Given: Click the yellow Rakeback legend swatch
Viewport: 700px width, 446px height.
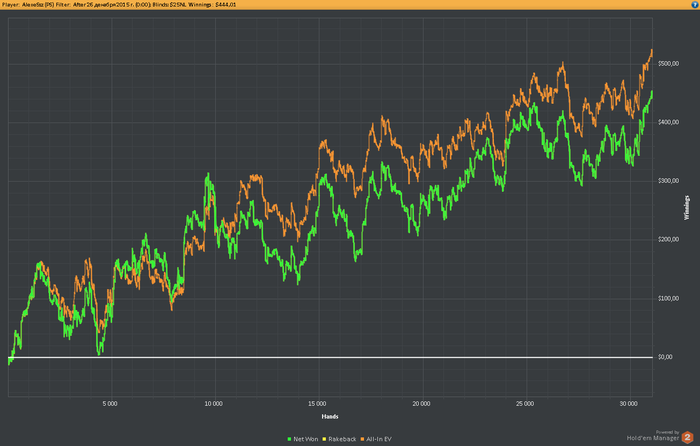Looking at the screenshot, I should [x=324, y=439].
